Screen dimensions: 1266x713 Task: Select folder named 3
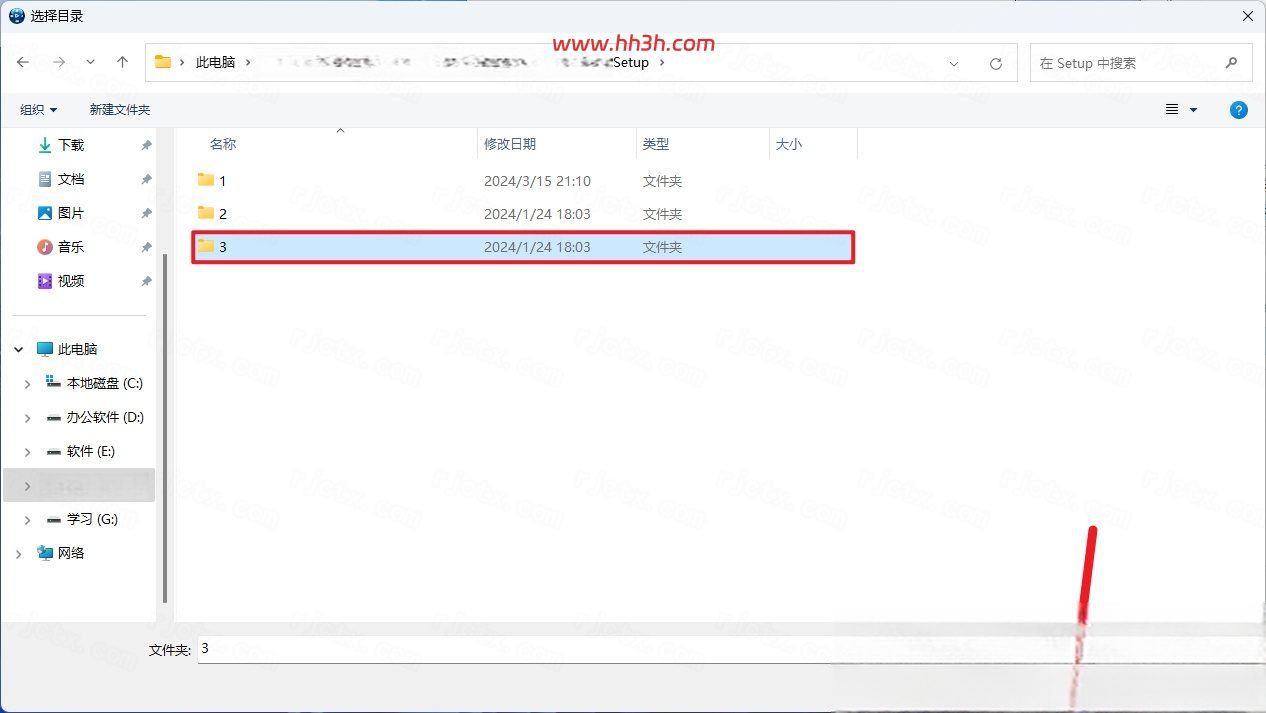[x=523, y=247]
